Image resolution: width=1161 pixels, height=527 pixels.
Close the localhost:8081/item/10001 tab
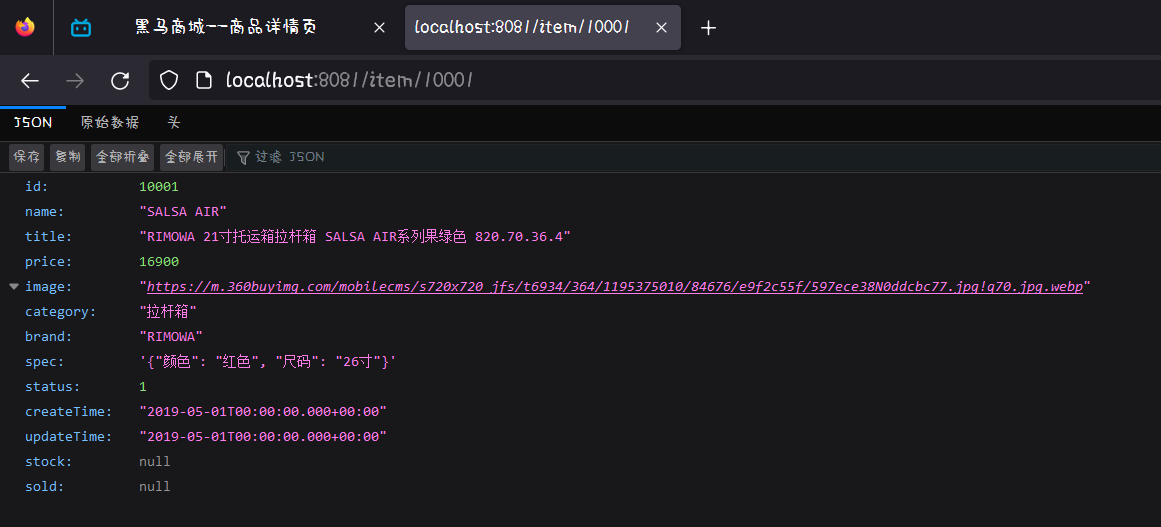point(662,28)
